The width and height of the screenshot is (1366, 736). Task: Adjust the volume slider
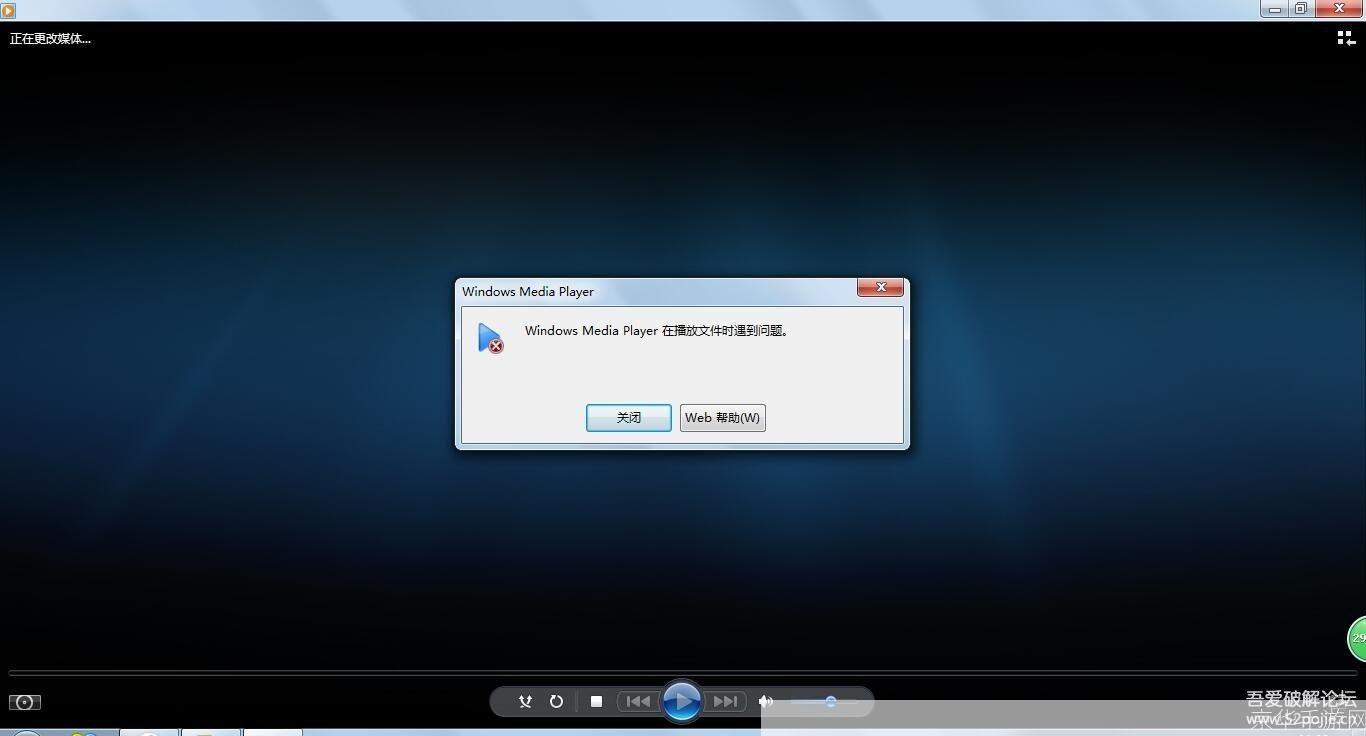coord(825,702)
